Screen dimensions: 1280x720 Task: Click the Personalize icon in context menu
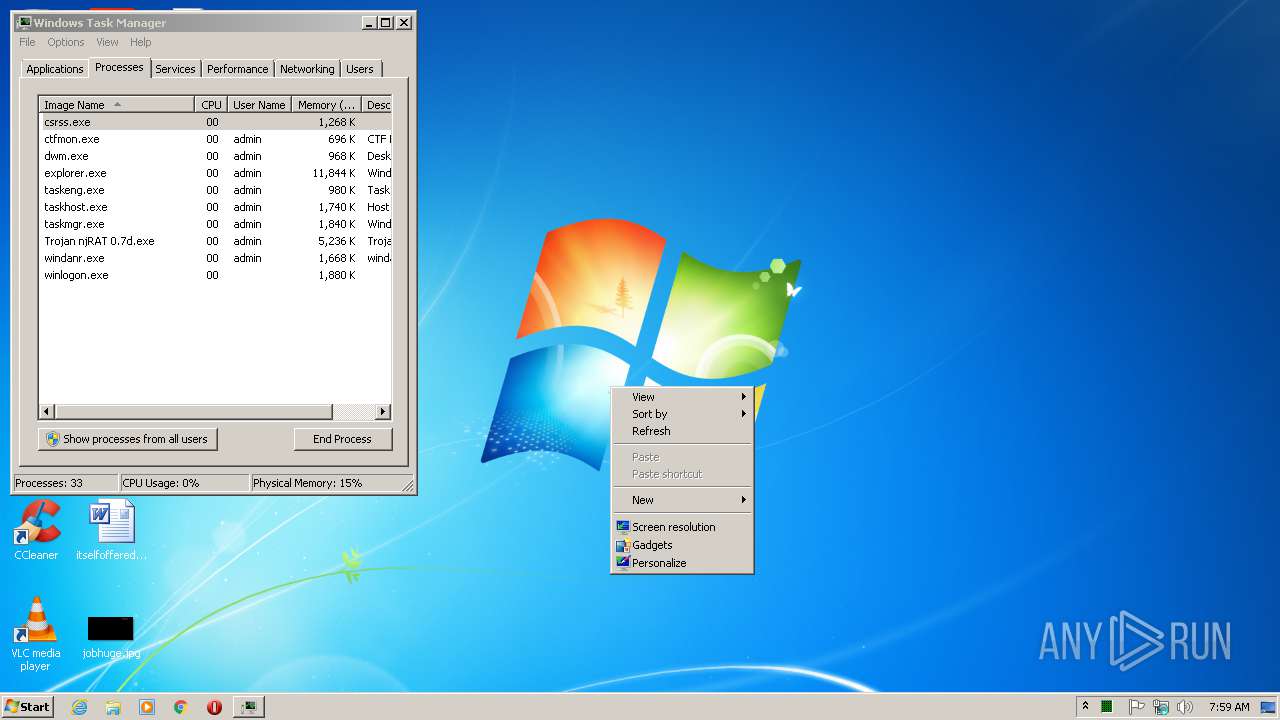pyautogui.click(x=623, y=563)
